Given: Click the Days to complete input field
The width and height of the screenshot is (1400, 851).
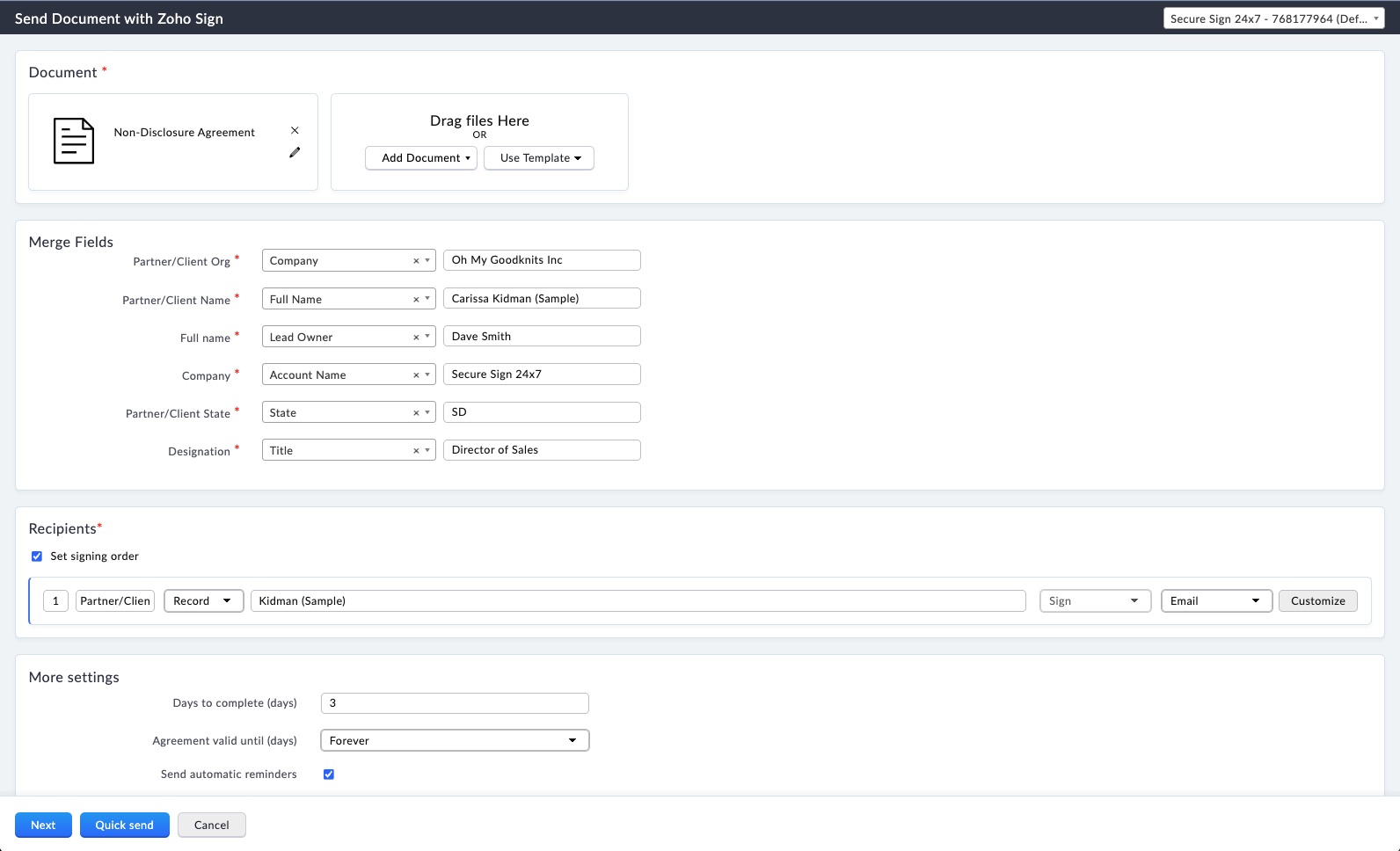Looking at the screenshot, I should tap(454, 703).
